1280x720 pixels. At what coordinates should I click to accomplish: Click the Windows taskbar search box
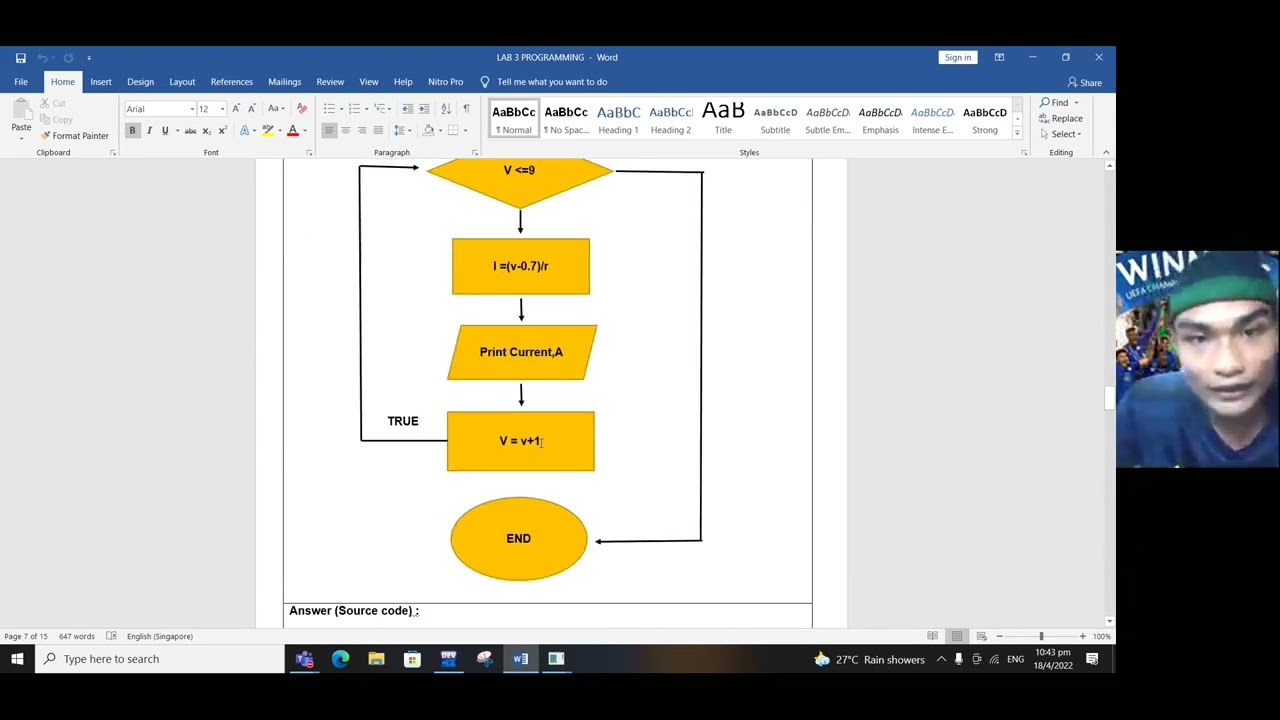coord(160,659)
